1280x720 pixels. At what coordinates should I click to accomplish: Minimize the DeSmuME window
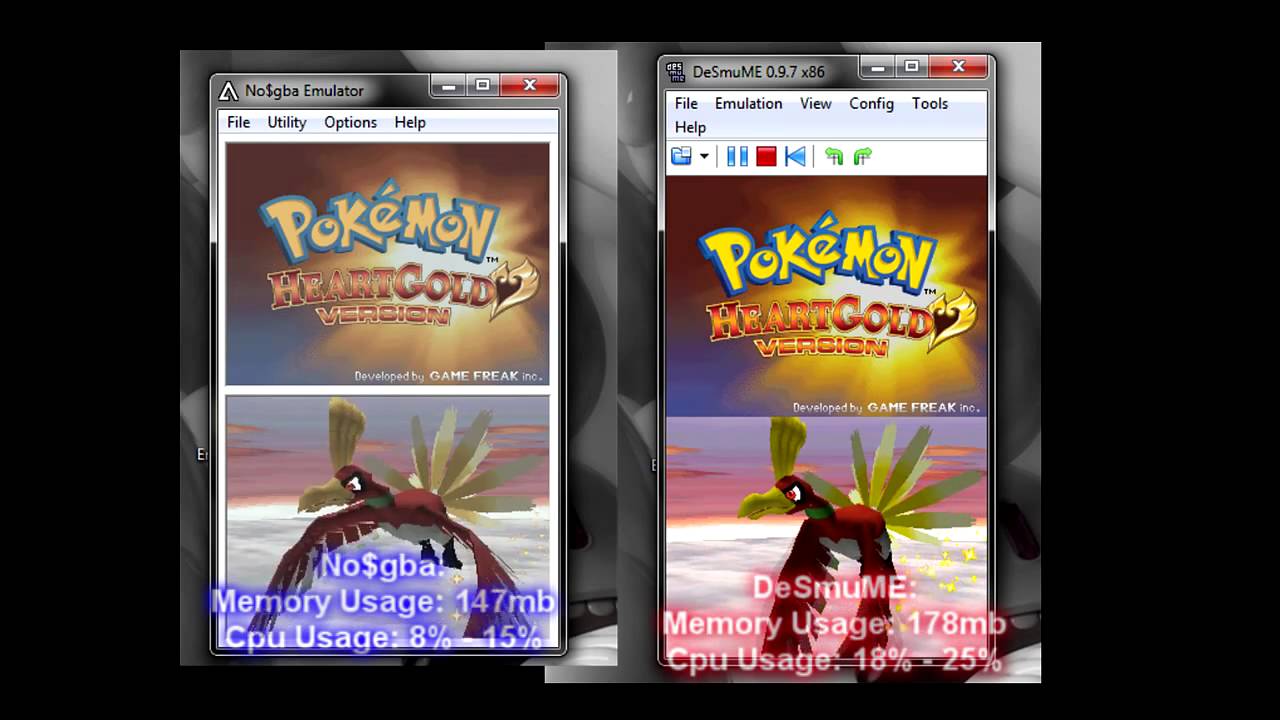pyautogui.click(x=877, y=67)
